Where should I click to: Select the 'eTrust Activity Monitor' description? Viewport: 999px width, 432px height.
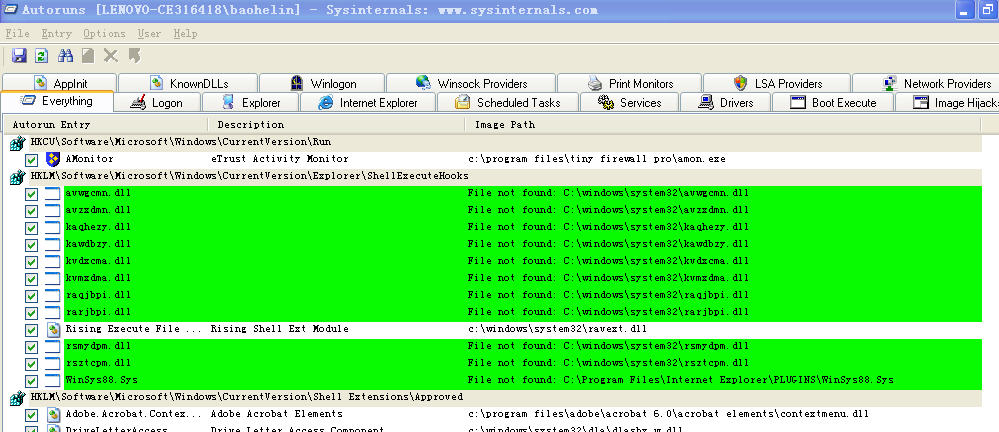(x=280, y=159)
